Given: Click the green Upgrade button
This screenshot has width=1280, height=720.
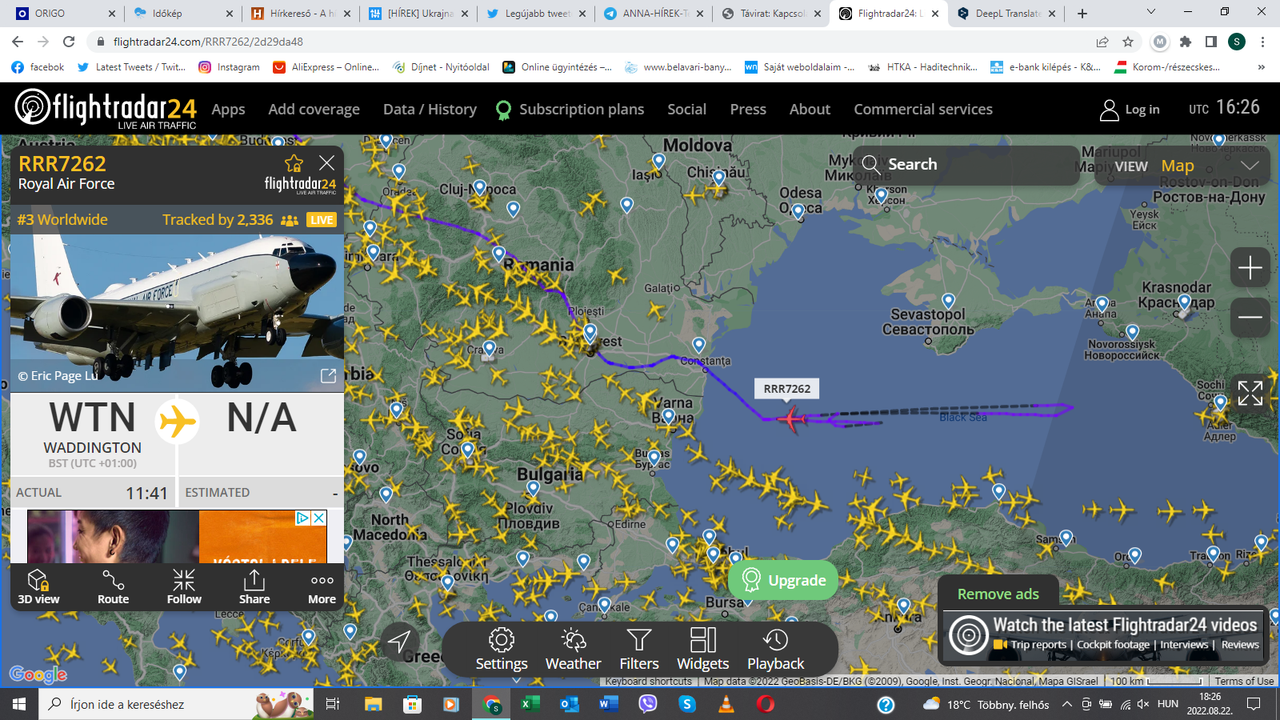Looking at the screenshot, I should coord(783,580).
